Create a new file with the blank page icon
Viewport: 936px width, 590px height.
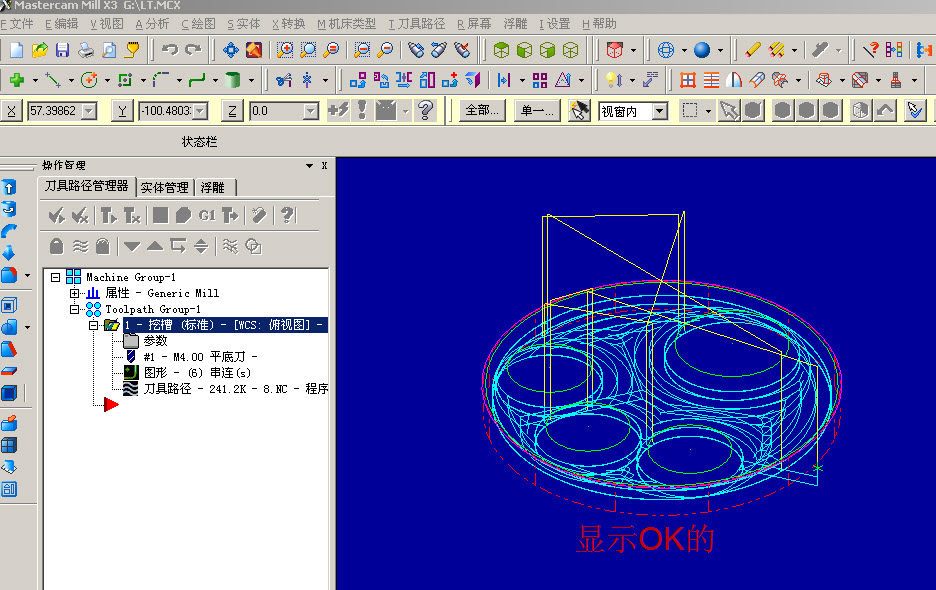(x=16, y=50)
